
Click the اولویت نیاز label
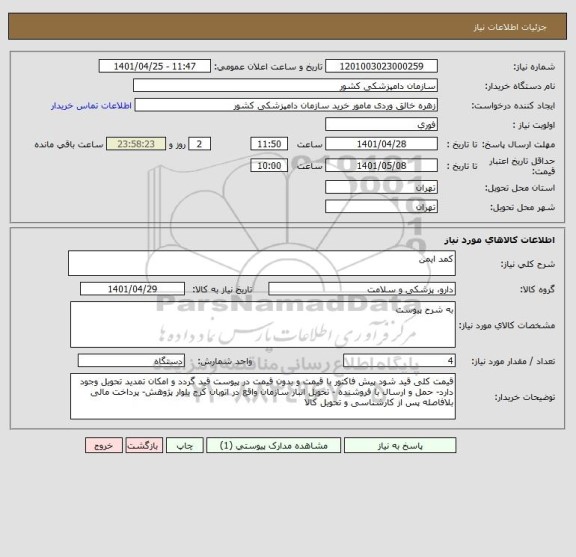click(x=534, y=125)
